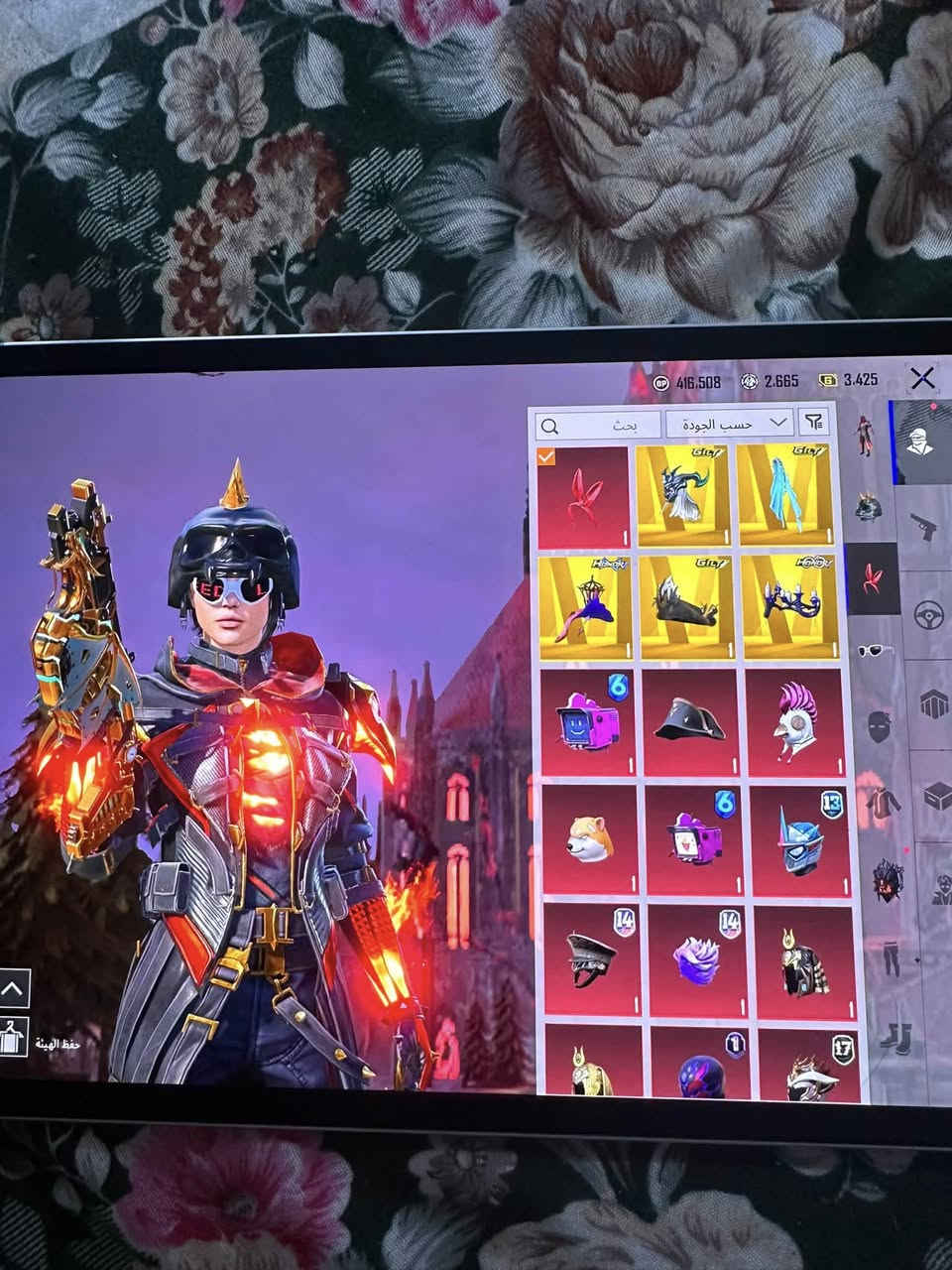Open the spiky dark mask category icon

888,879
